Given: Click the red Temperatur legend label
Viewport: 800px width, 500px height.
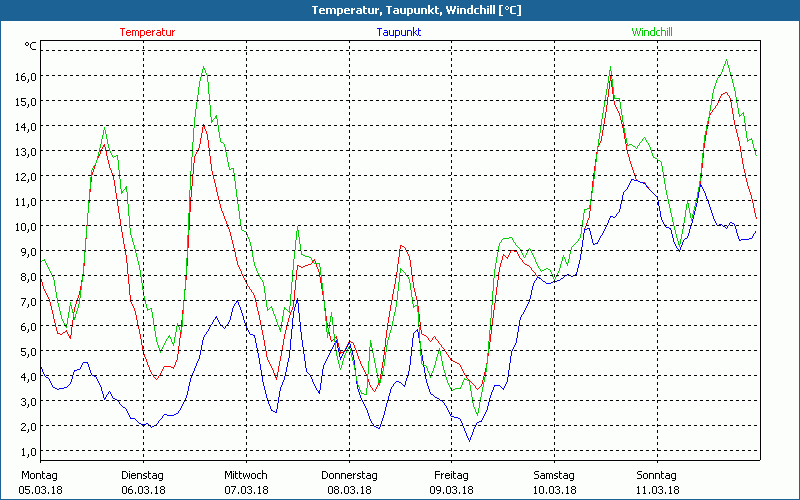Looking at the screenshot, I should tap(147, 32).
